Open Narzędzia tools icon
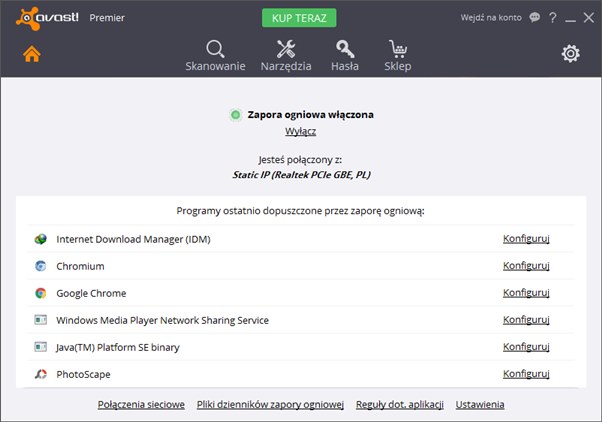This screenshot has height=422, width=602. pyautogui.click(x=286, y=49)
